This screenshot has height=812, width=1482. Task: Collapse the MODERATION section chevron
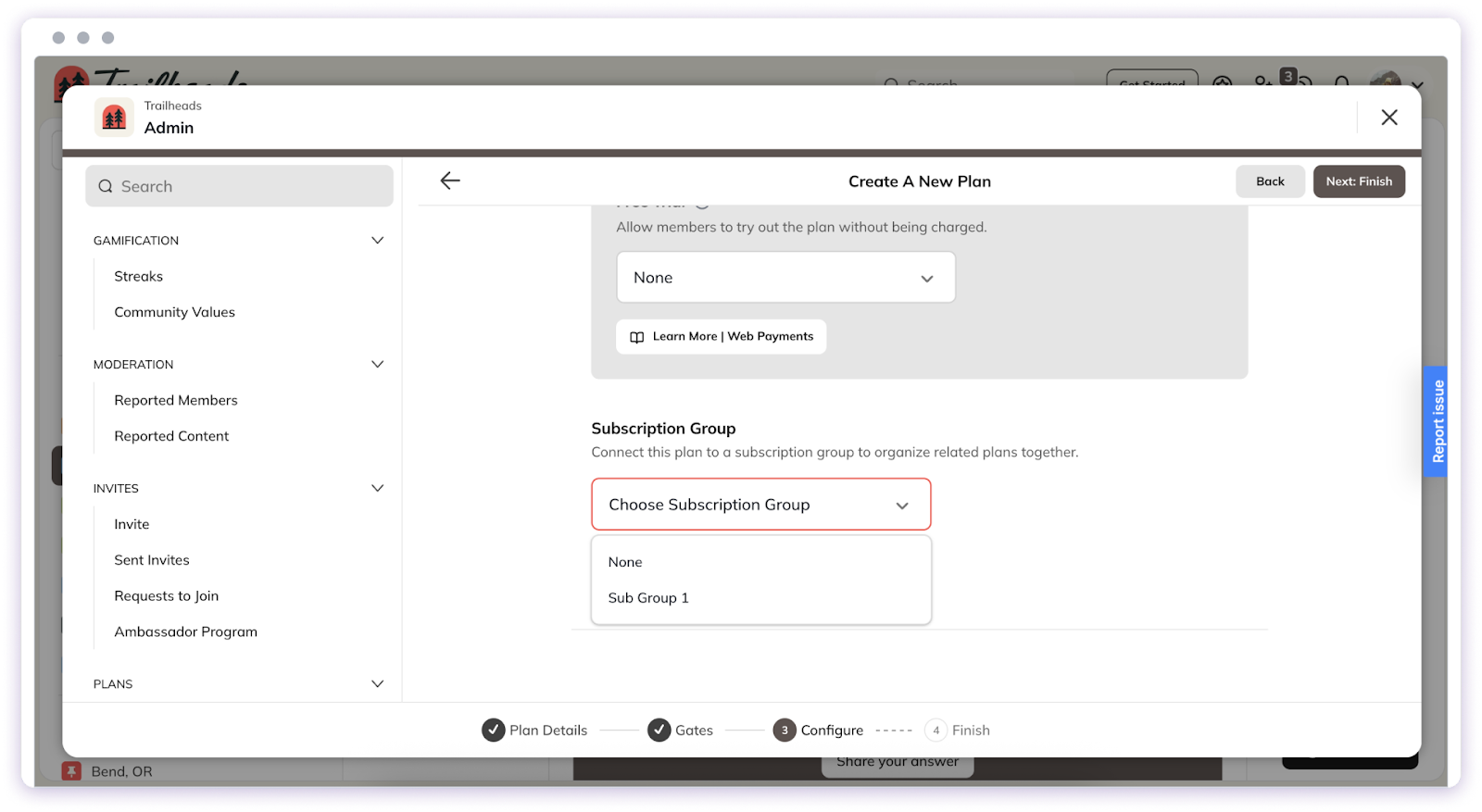377,365
